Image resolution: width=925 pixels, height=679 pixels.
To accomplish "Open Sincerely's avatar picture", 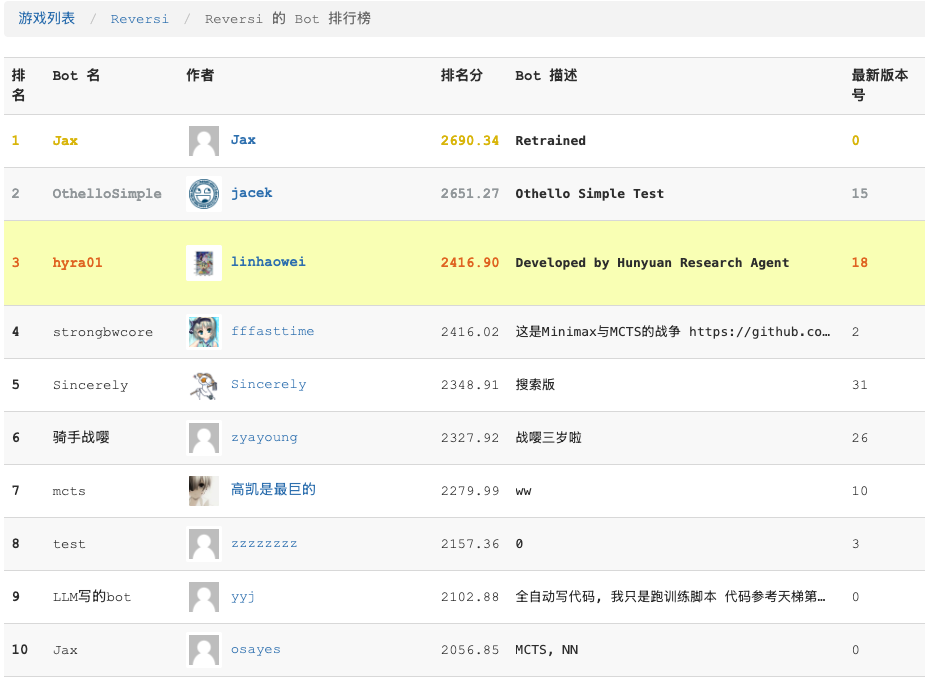I will (204, 385).
